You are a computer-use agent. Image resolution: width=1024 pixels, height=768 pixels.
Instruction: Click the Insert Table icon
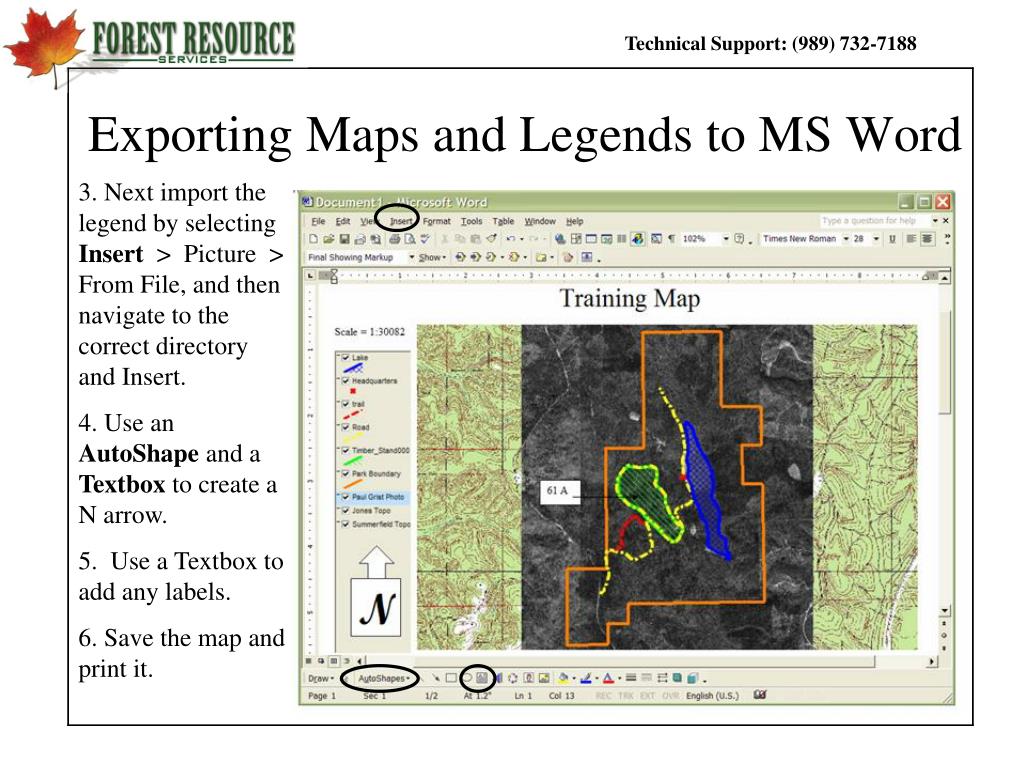point(591,239)
